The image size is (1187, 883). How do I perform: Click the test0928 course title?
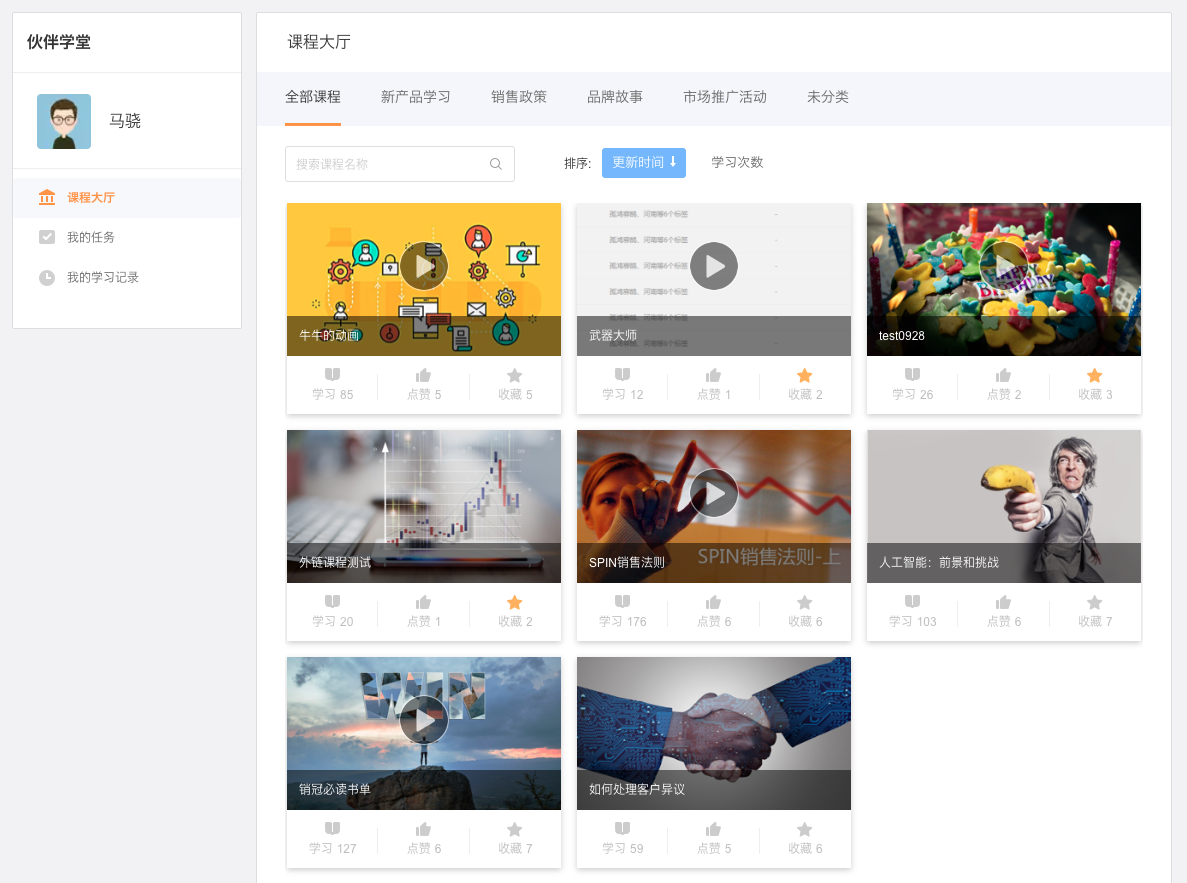pos(902,335)
